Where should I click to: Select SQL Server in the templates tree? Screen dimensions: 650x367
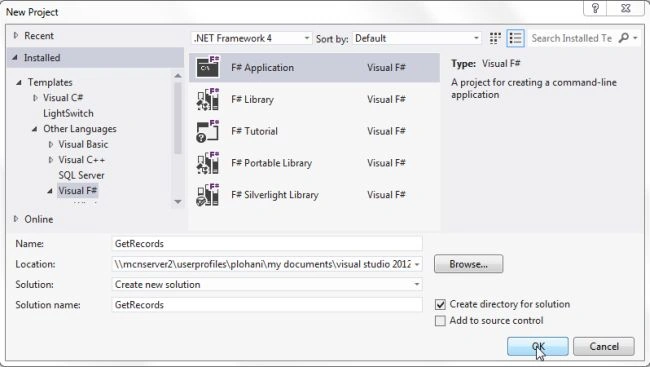pyautogui.click(x=81, y=175)
